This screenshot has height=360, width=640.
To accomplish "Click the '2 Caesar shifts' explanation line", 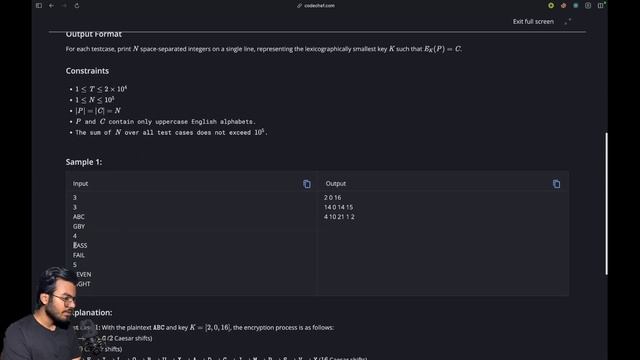I will point(127,338).
